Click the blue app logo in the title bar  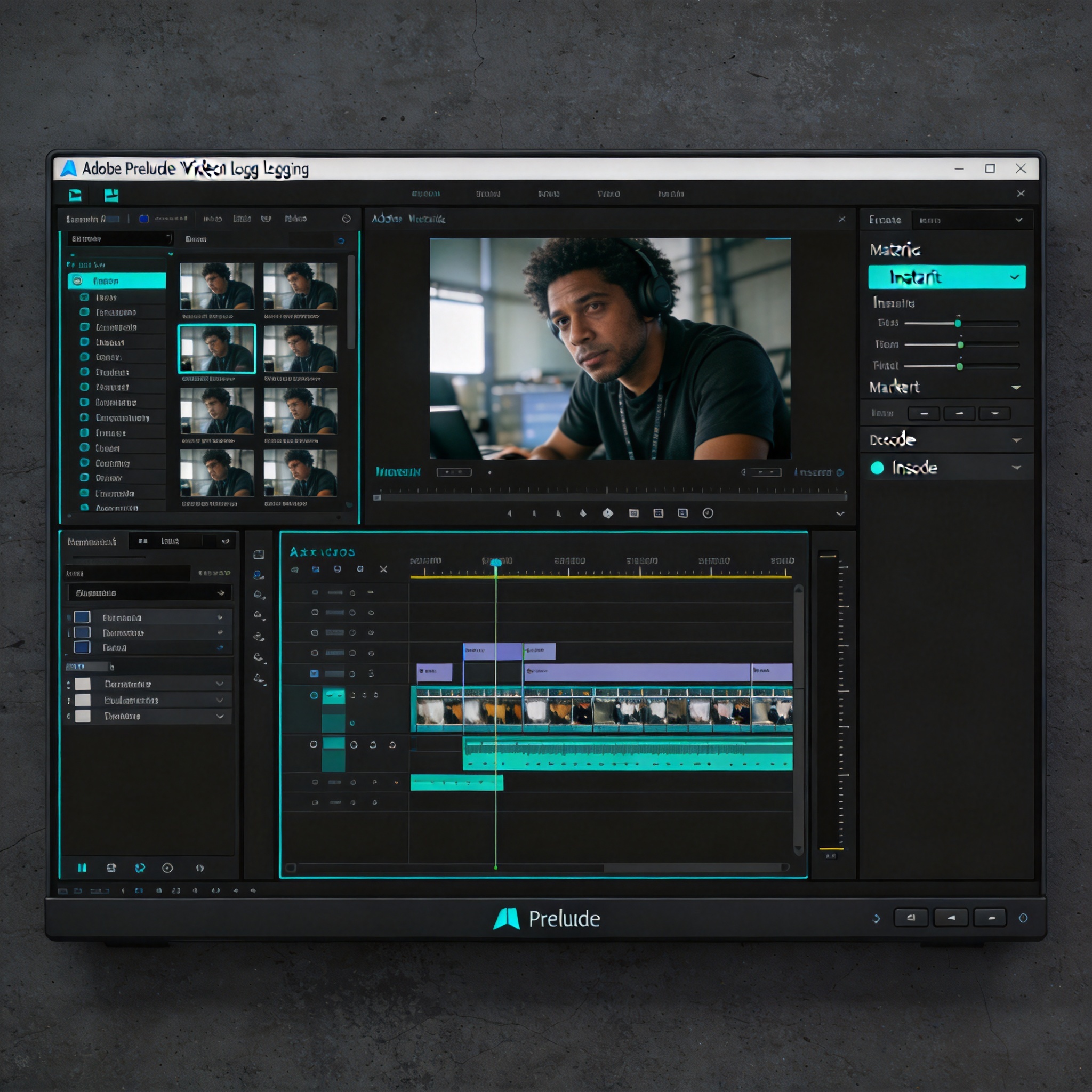coord(68,168)
